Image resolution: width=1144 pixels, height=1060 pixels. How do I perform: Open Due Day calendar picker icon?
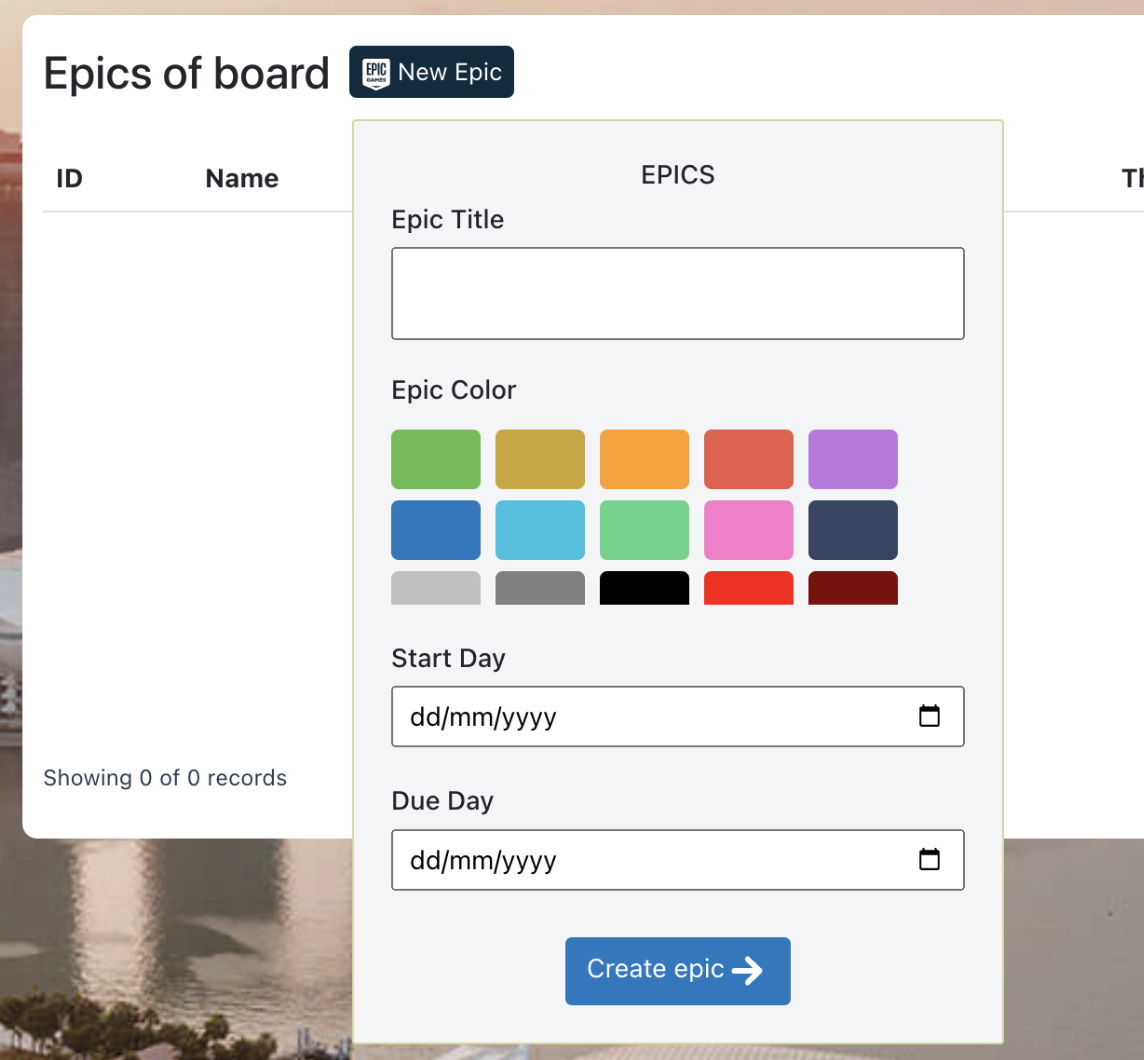(x=929, y=859)
